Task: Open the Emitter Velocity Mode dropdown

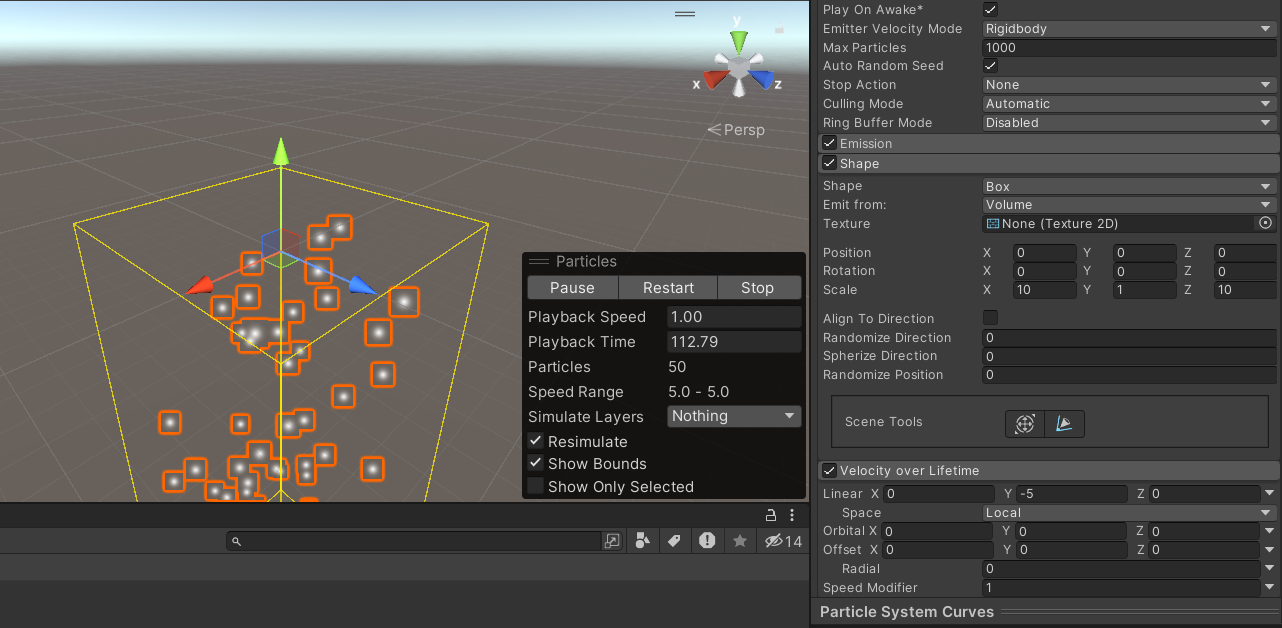Action: pyautogui.click(x=1128, y=29)
